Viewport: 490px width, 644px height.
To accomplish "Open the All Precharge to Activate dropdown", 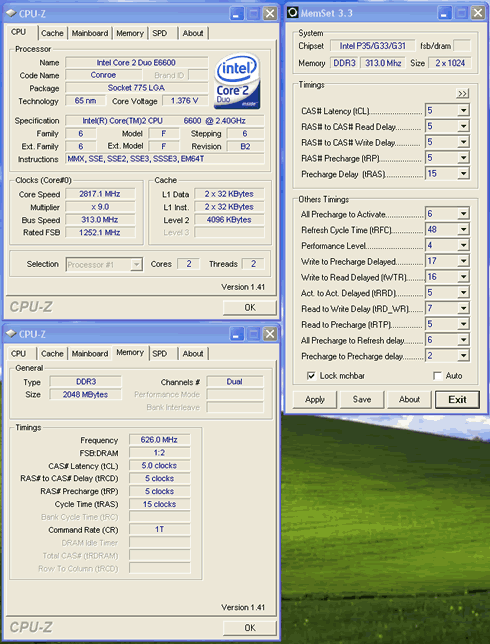I will [x=463, y=214].
